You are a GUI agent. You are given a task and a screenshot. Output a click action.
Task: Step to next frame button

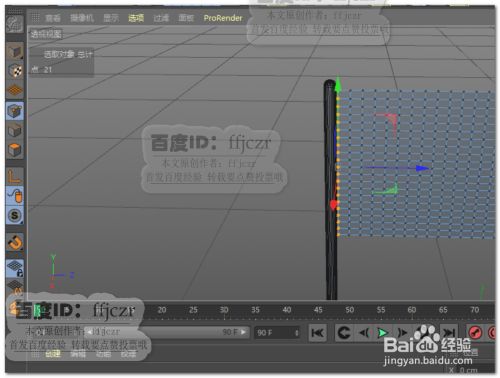click(x=402, y=333)
